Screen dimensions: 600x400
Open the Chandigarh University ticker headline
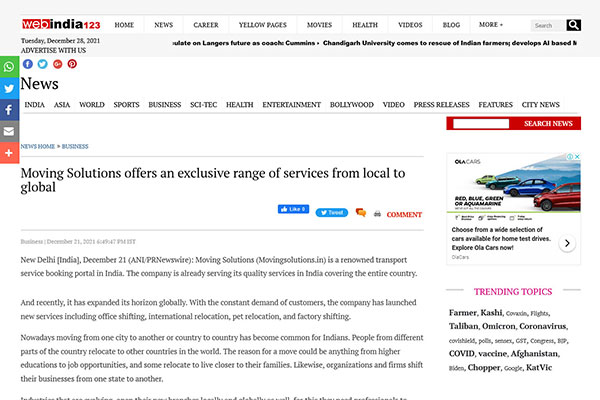tap(450, 43)
